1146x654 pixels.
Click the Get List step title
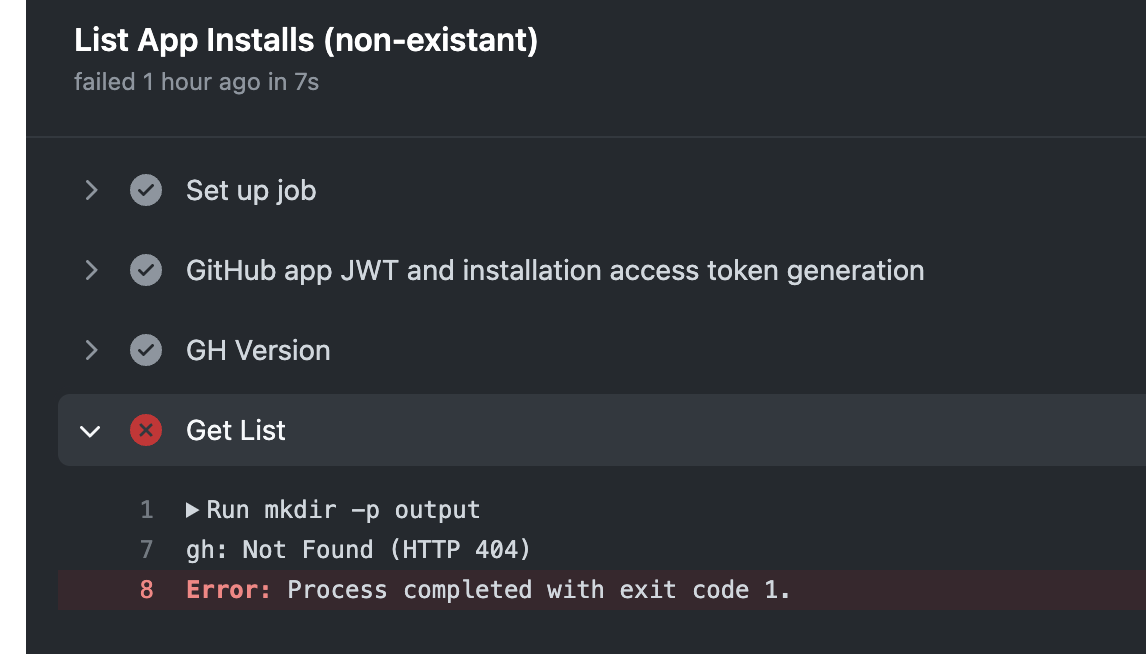click(236, 430)
